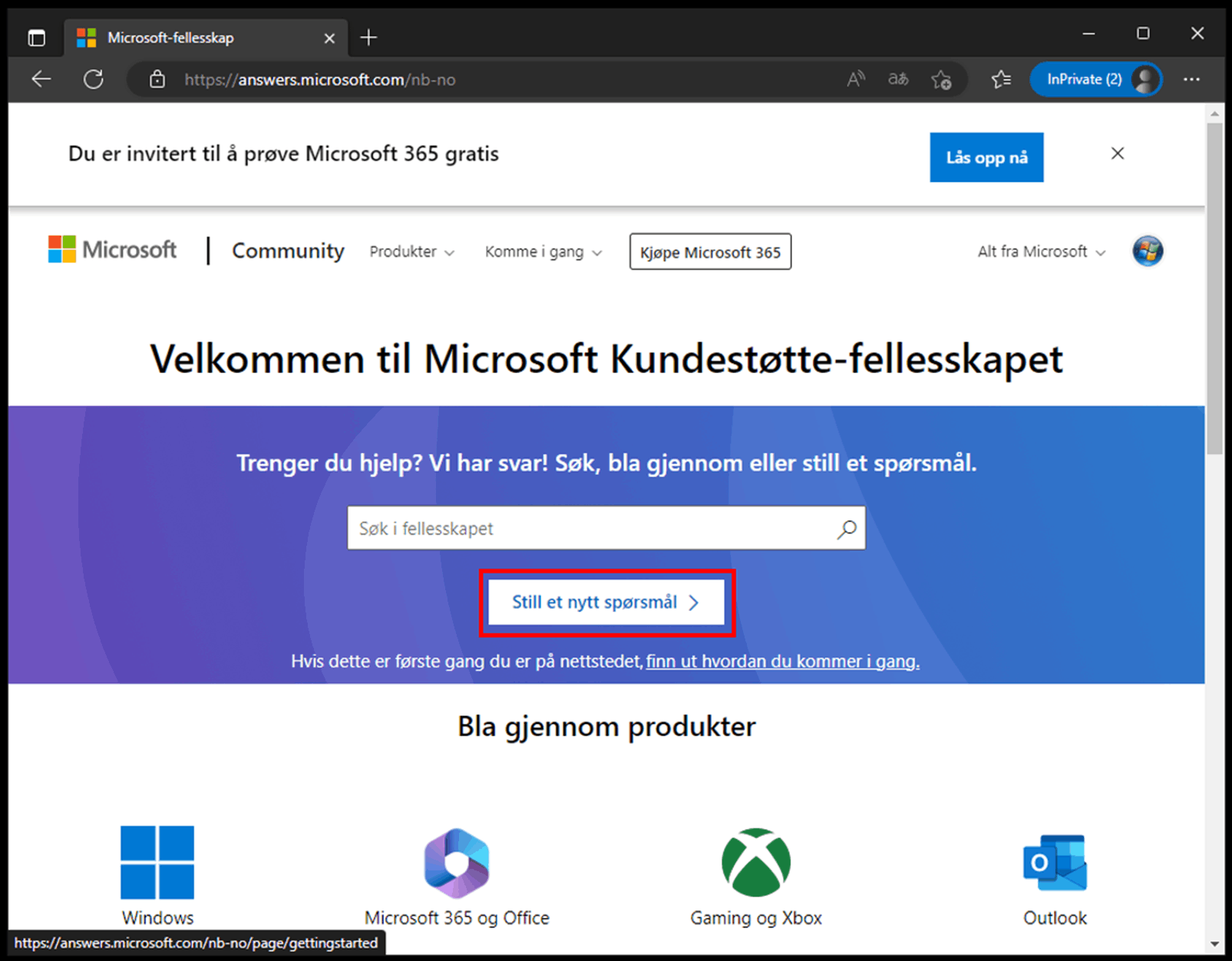Expand Alt fra Microsoft menu
The height and width of the screenshot is (961, 1232).
(1042, 252)
